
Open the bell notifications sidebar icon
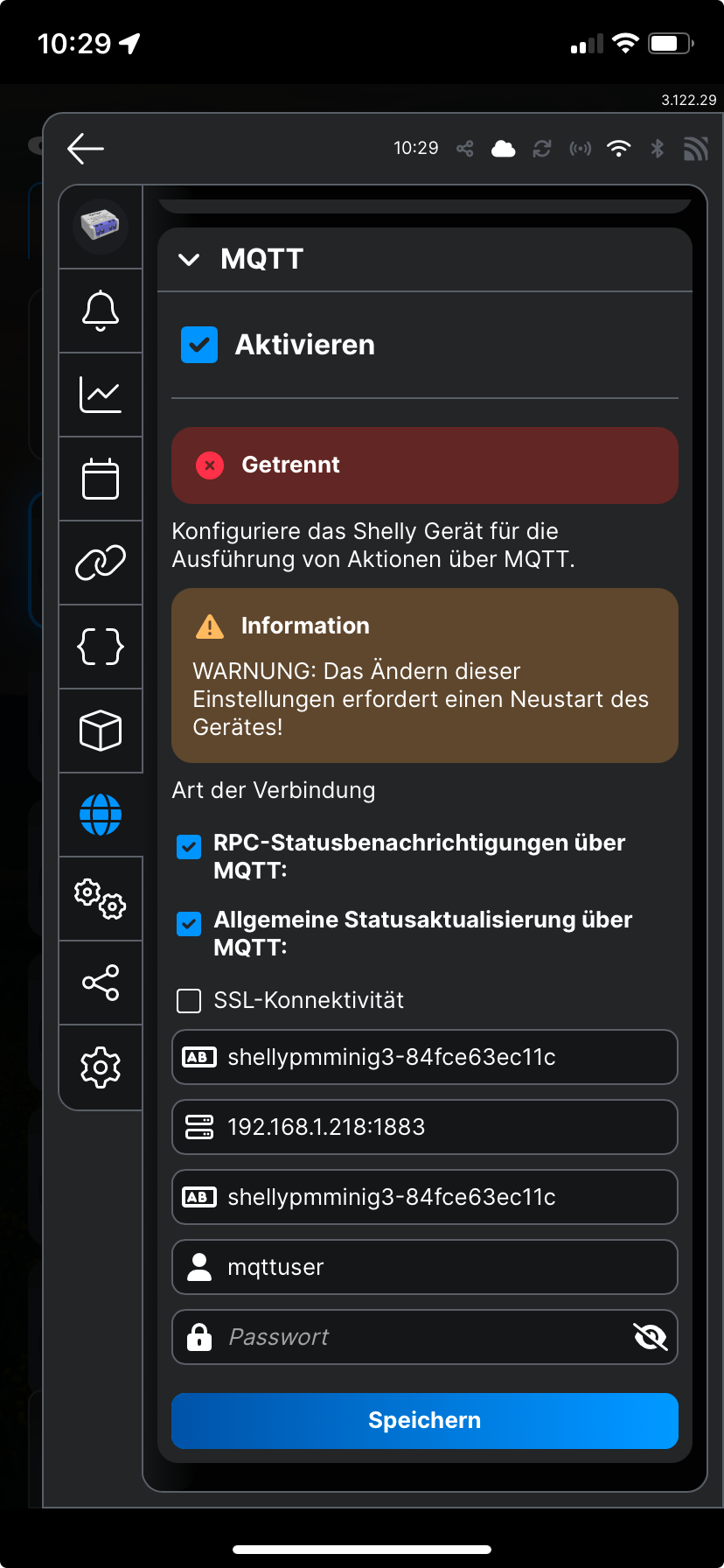[x=101, y=311]
